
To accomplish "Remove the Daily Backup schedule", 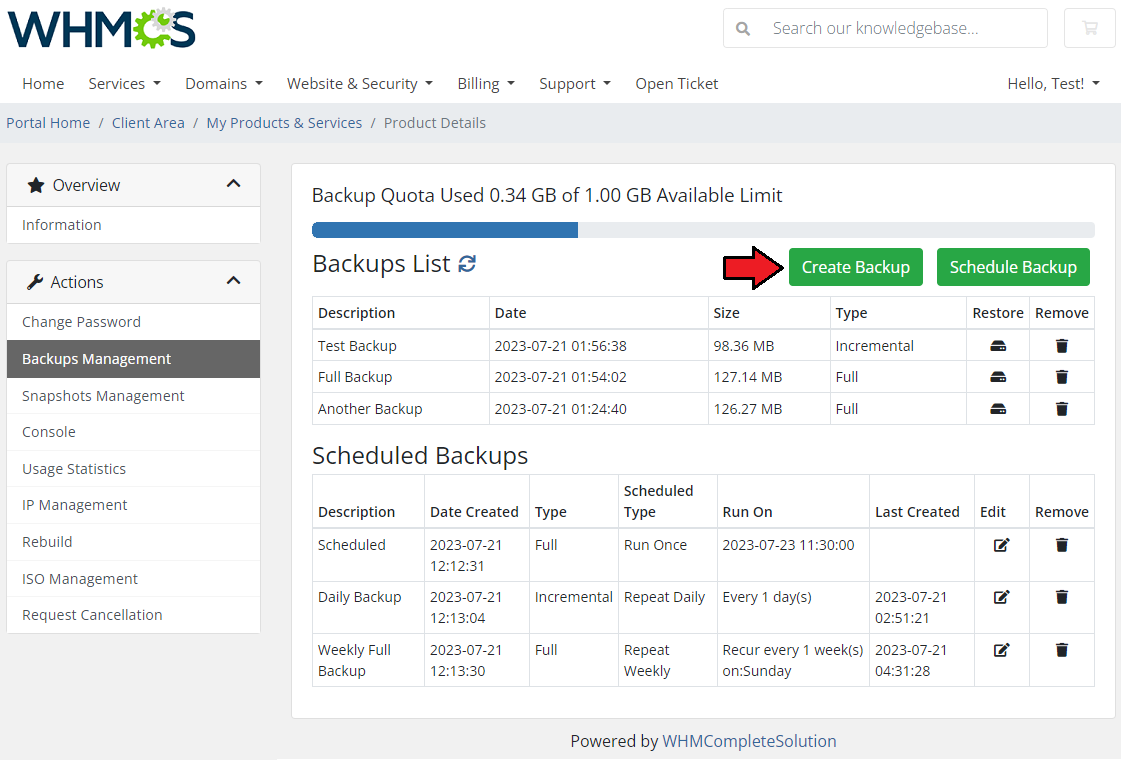I will pyautogui.click(x=1062, y=597).
